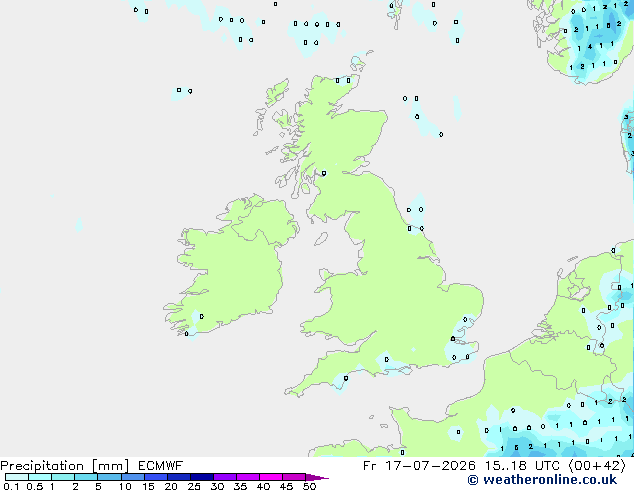Select the legend swatch between 30 and 35
Image resolution: width=634 pixels, height=490 pixels.
pos(225,477)
